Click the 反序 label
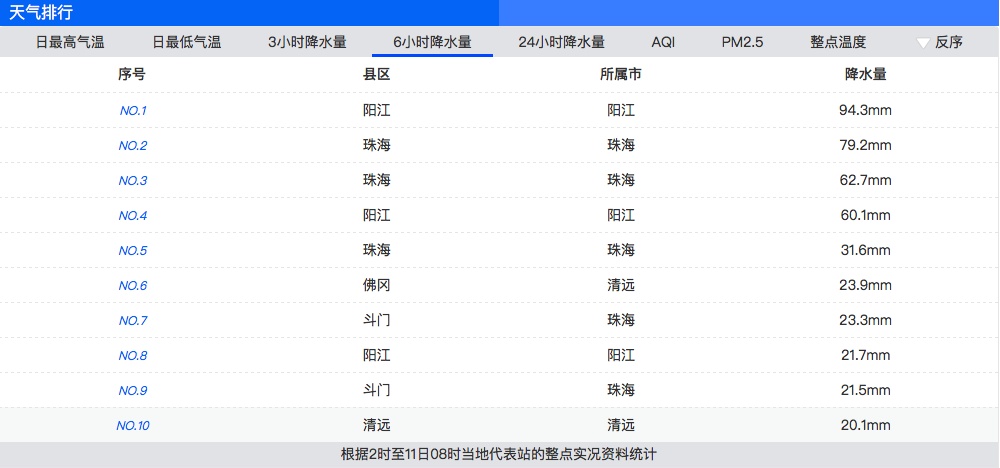Viewport: 1000px width, 468px height. coord(949,43)
